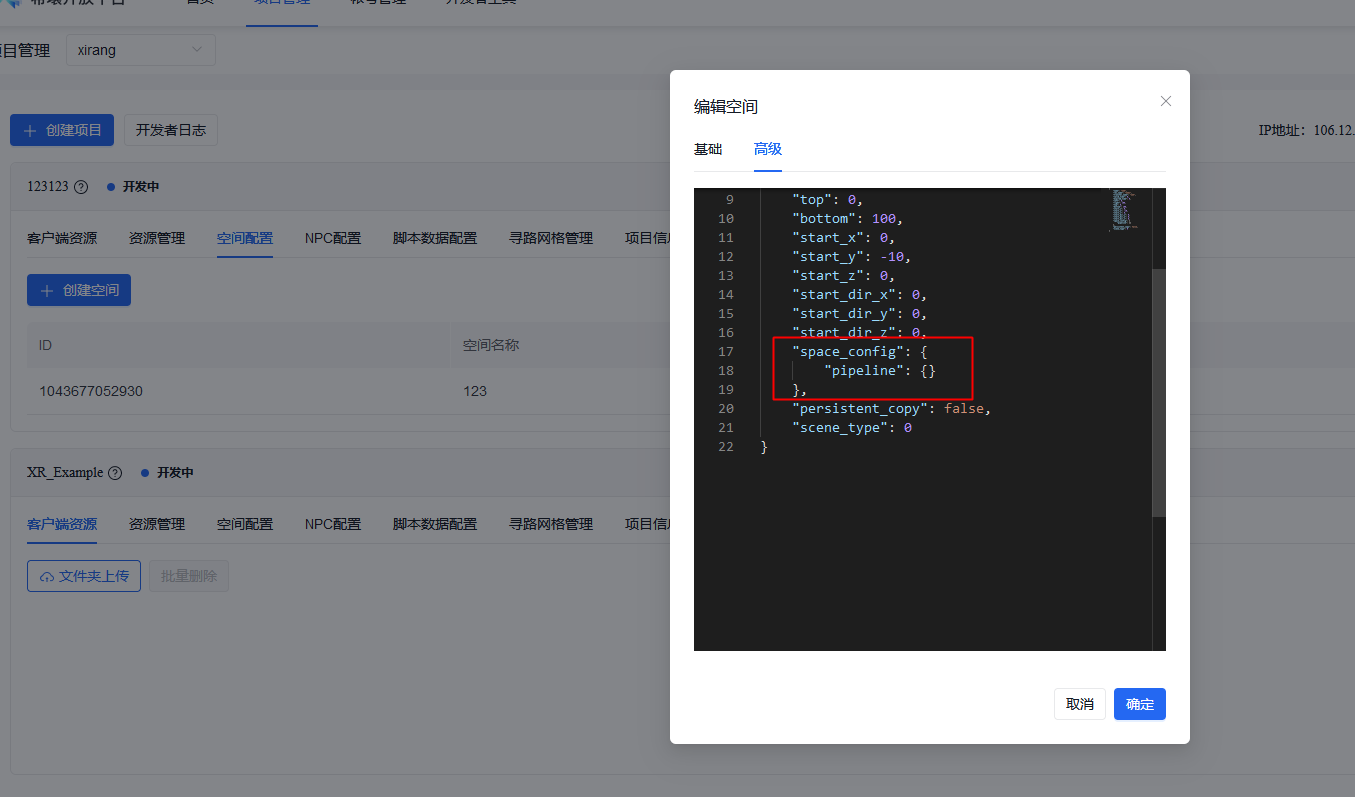Open the 开发者日志 button
This screenshot has width=1355, height=797.
(171, 130)
